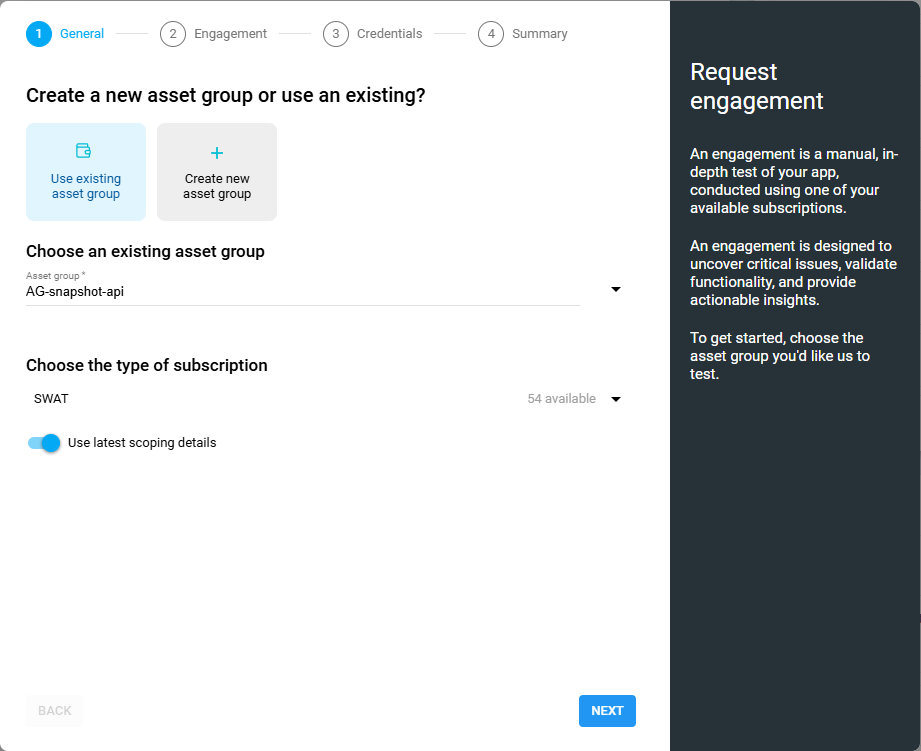
Task: Go to the Engagement step label
Action: (230, 34)
